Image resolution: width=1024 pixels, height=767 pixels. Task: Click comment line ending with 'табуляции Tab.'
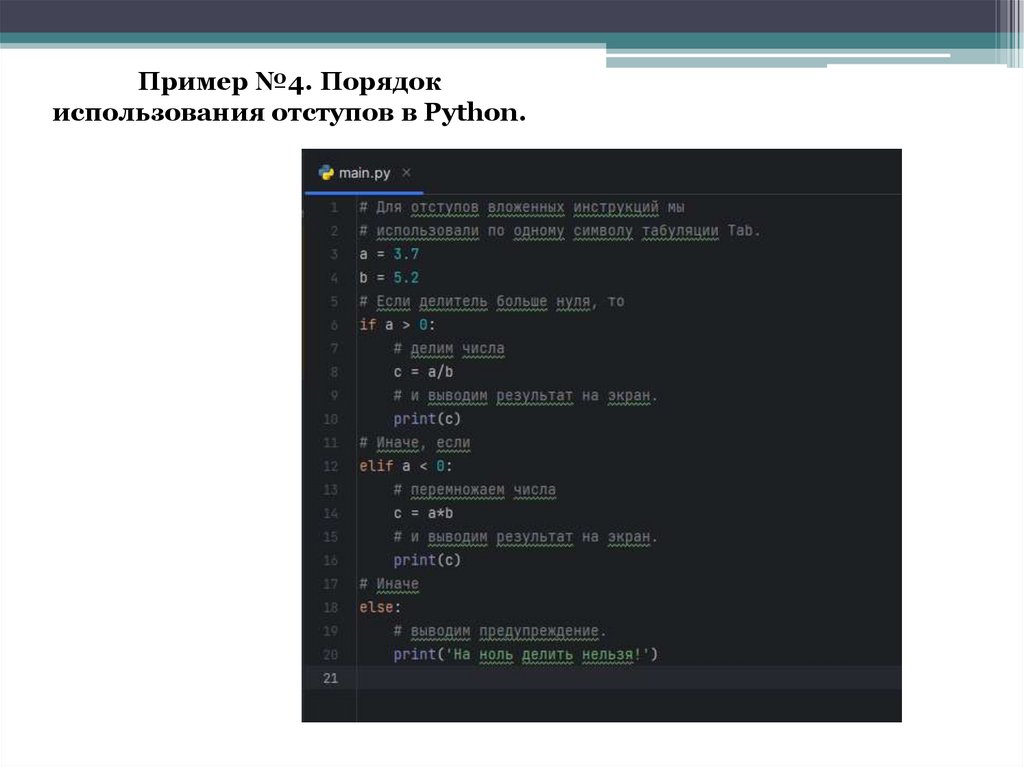point(560,231)
